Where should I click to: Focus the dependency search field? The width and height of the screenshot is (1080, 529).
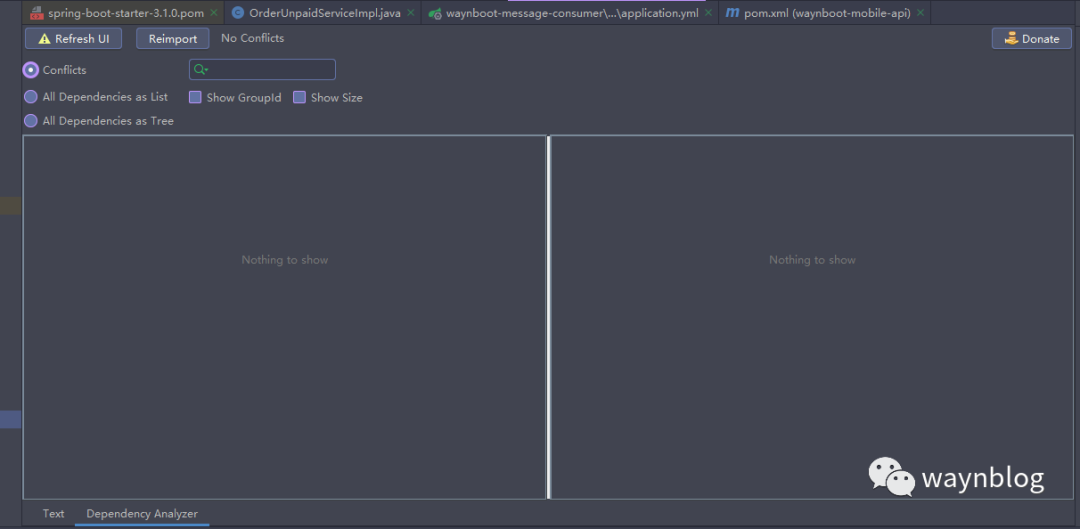(262, 70)
